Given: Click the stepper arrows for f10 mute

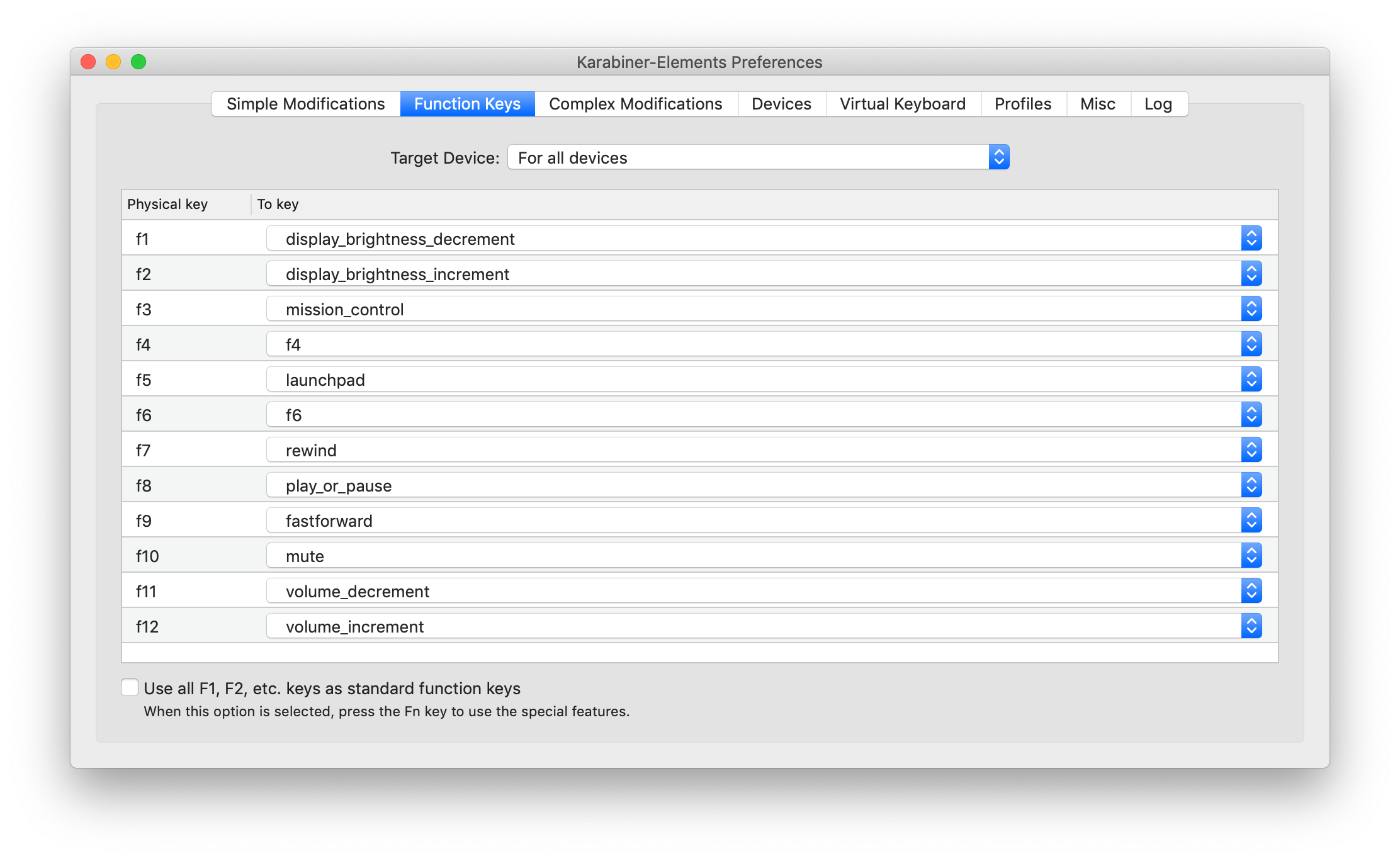Looking at the screenshot, I should 1251,556.
